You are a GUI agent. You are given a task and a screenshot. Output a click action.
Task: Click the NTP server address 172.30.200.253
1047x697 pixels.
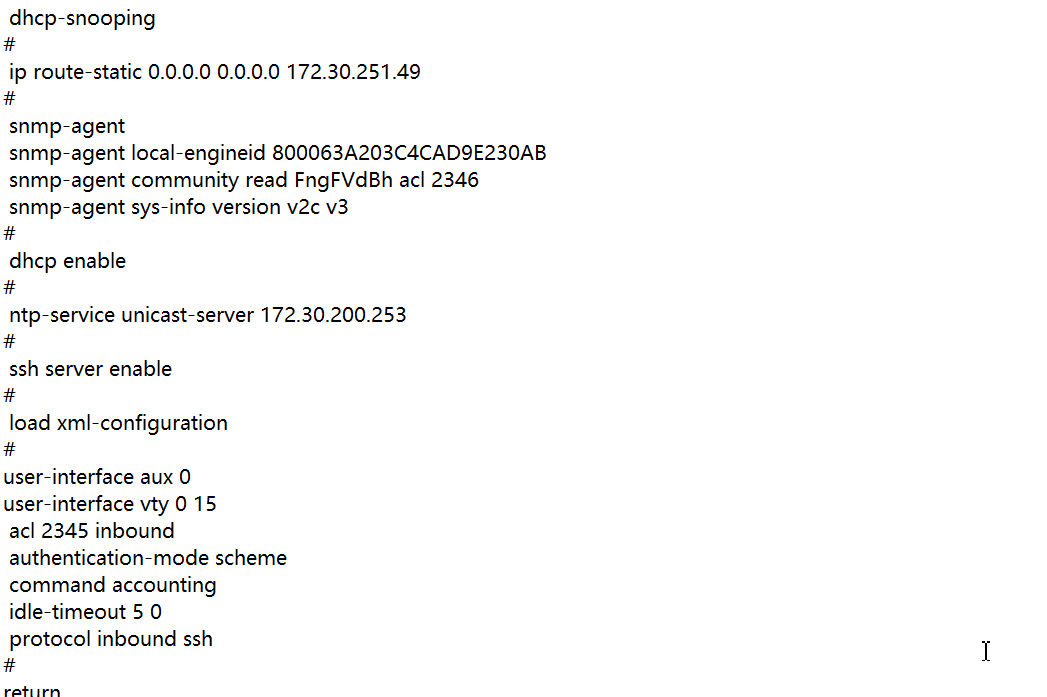click(x=333, y=315)
